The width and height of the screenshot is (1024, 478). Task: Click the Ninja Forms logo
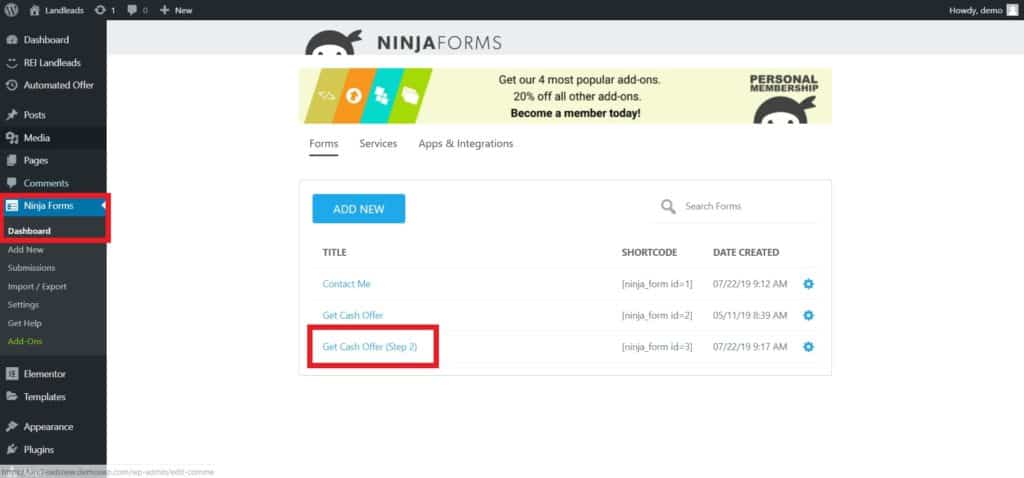pyautogui.click(x=403, y=42)
